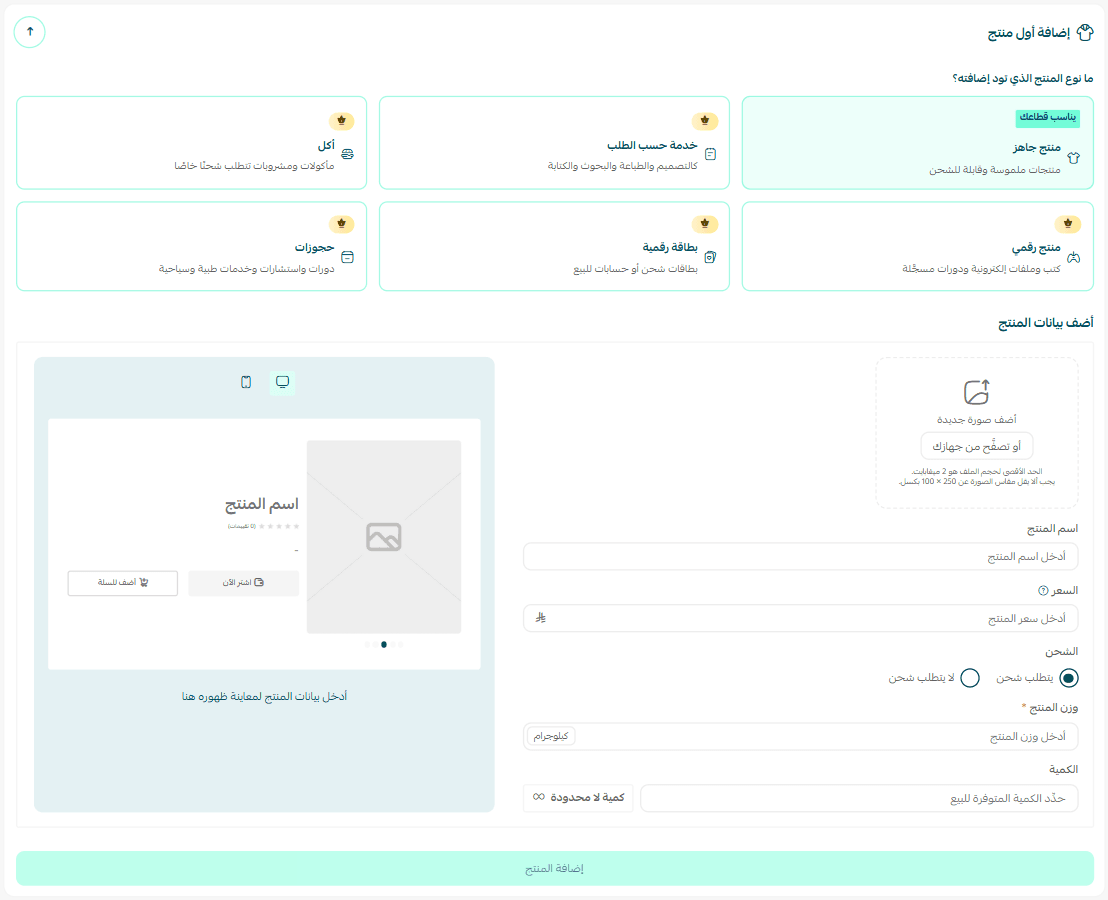
Task: Collapse the section with the up-arrow button
Action: point(30,32)
